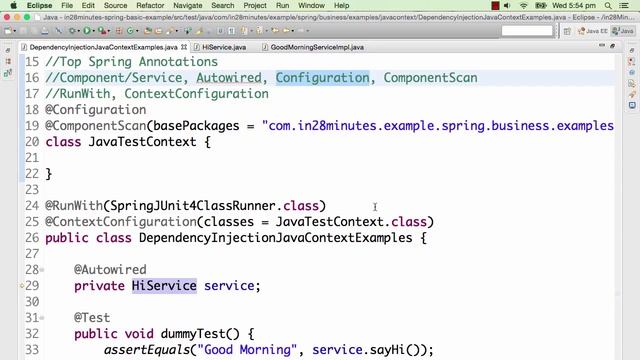Click the Open Type toolbar icon
The width and height of the screenshot is (640, 360).
point(147,31)
